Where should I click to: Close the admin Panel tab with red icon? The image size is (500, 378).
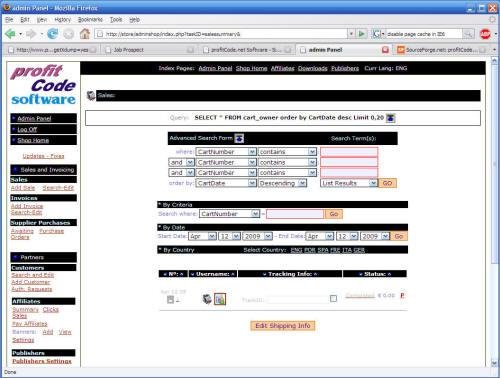(x=385, y=50)
